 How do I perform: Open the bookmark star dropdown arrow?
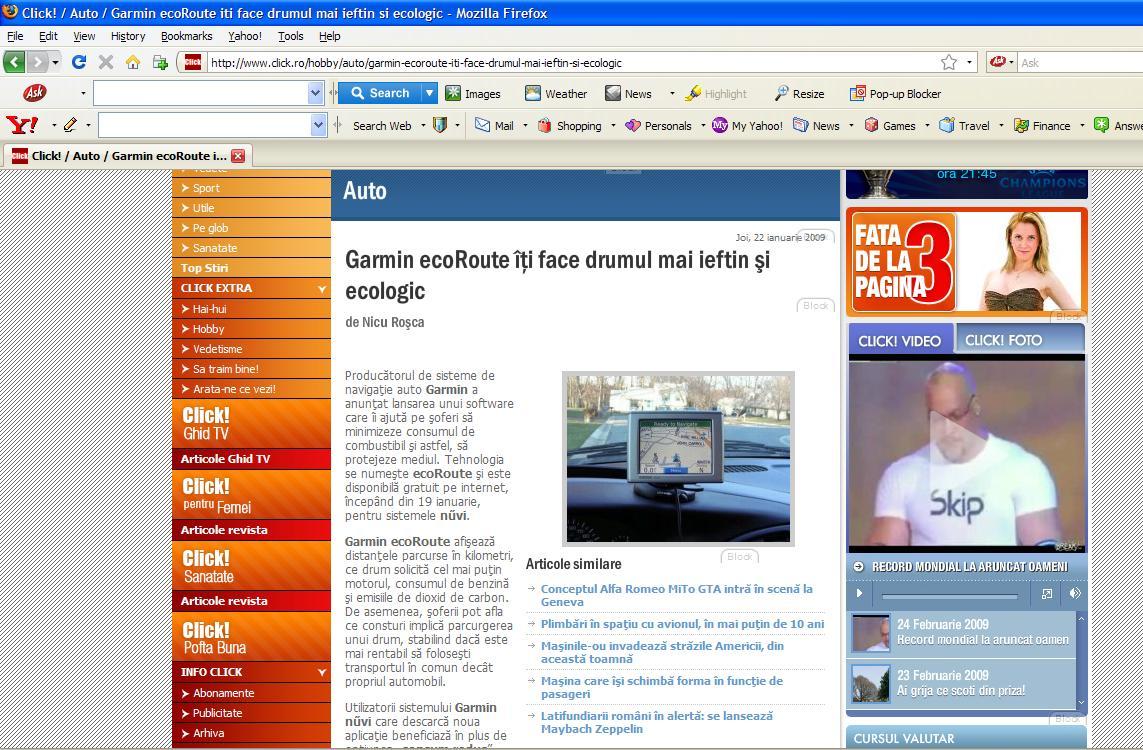click(969, 62)
